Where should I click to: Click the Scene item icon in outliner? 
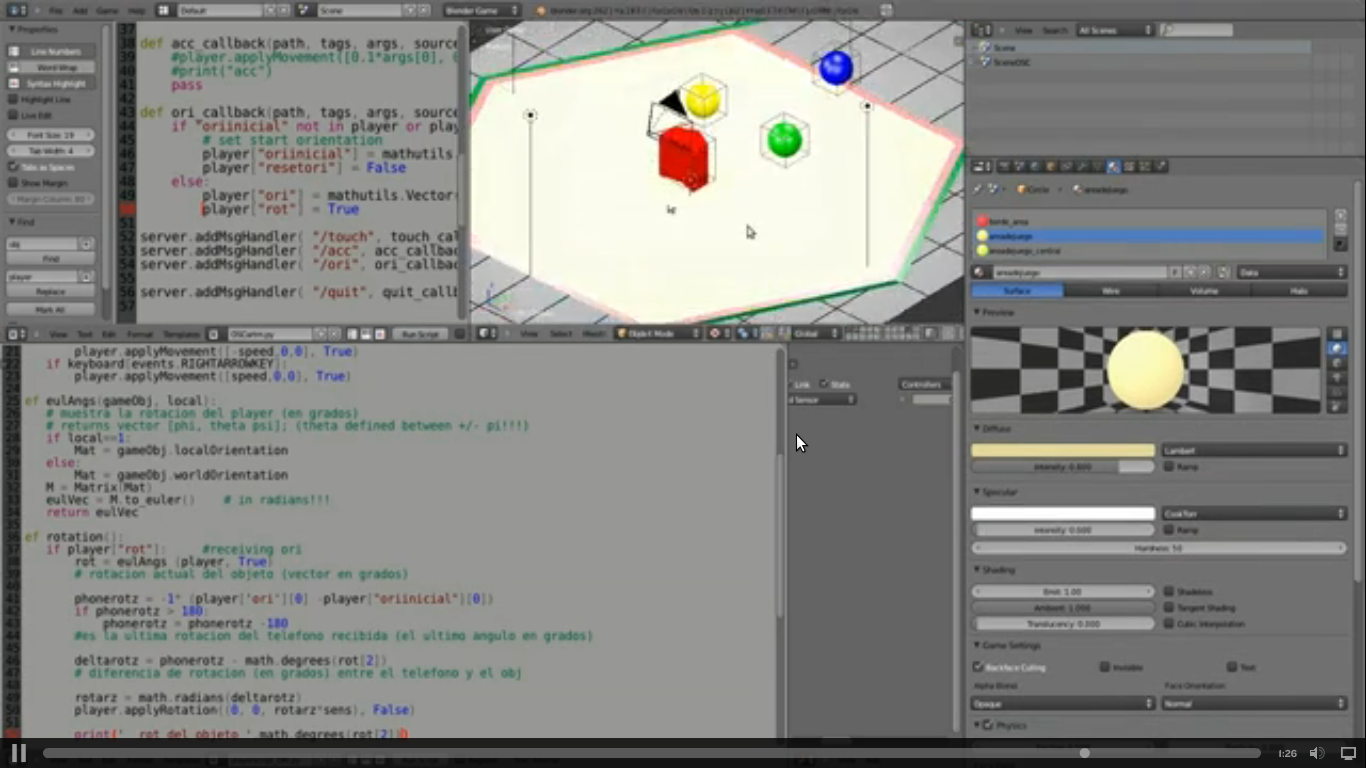(x=985, y=47)
